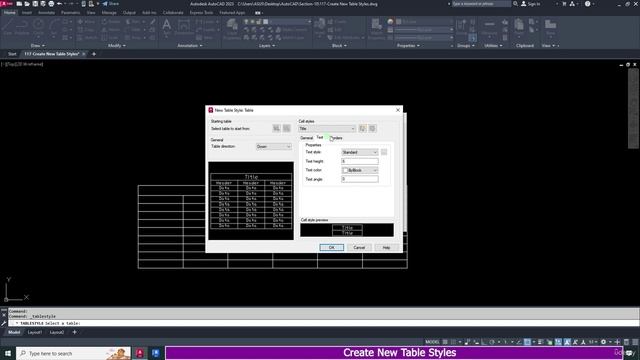
Task: Switch to General tab in cell styles
Action: (x=307, y=138)
